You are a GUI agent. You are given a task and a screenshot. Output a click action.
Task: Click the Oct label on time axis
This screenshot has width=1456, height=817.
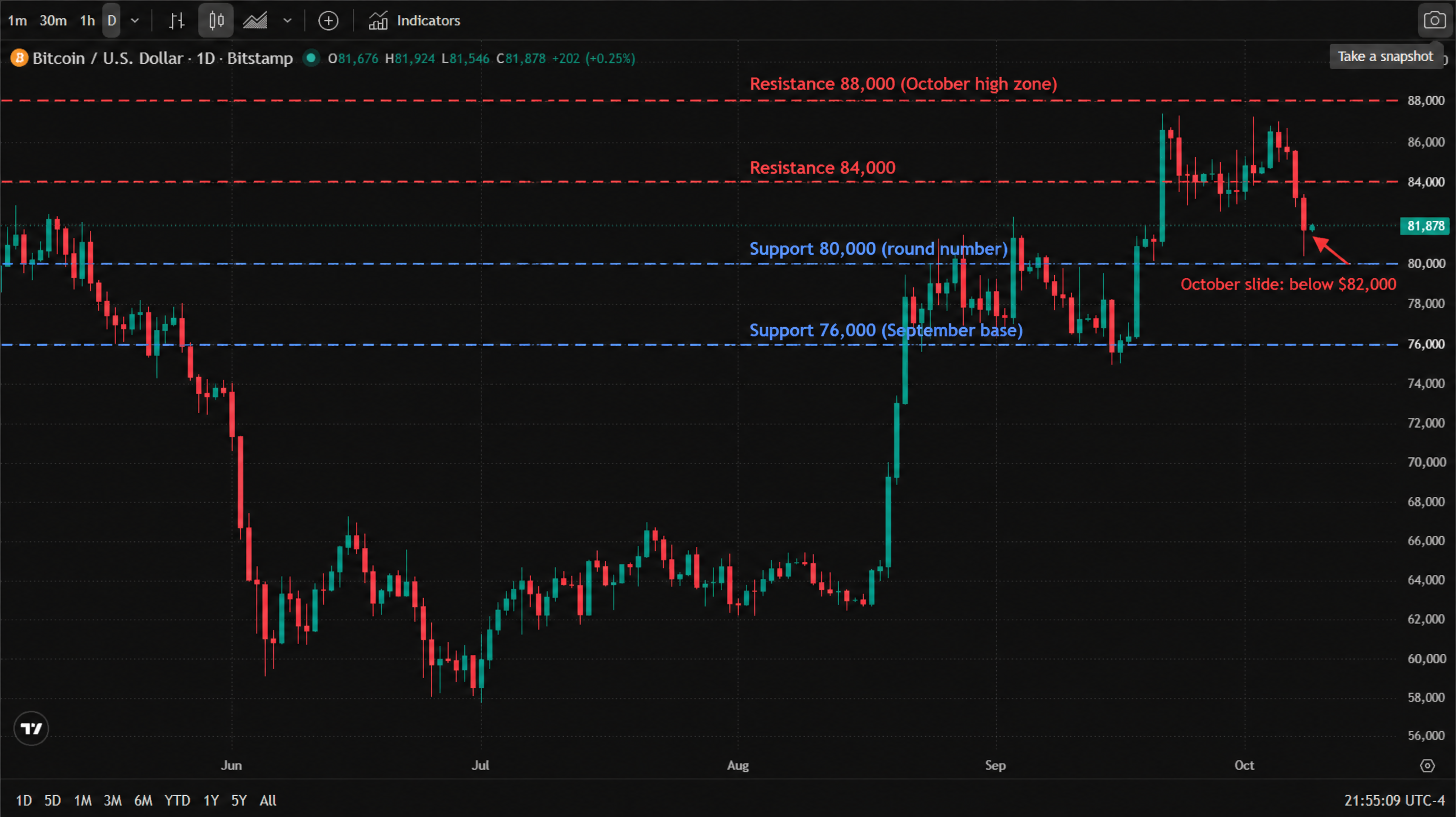[x=1244, y=765]
